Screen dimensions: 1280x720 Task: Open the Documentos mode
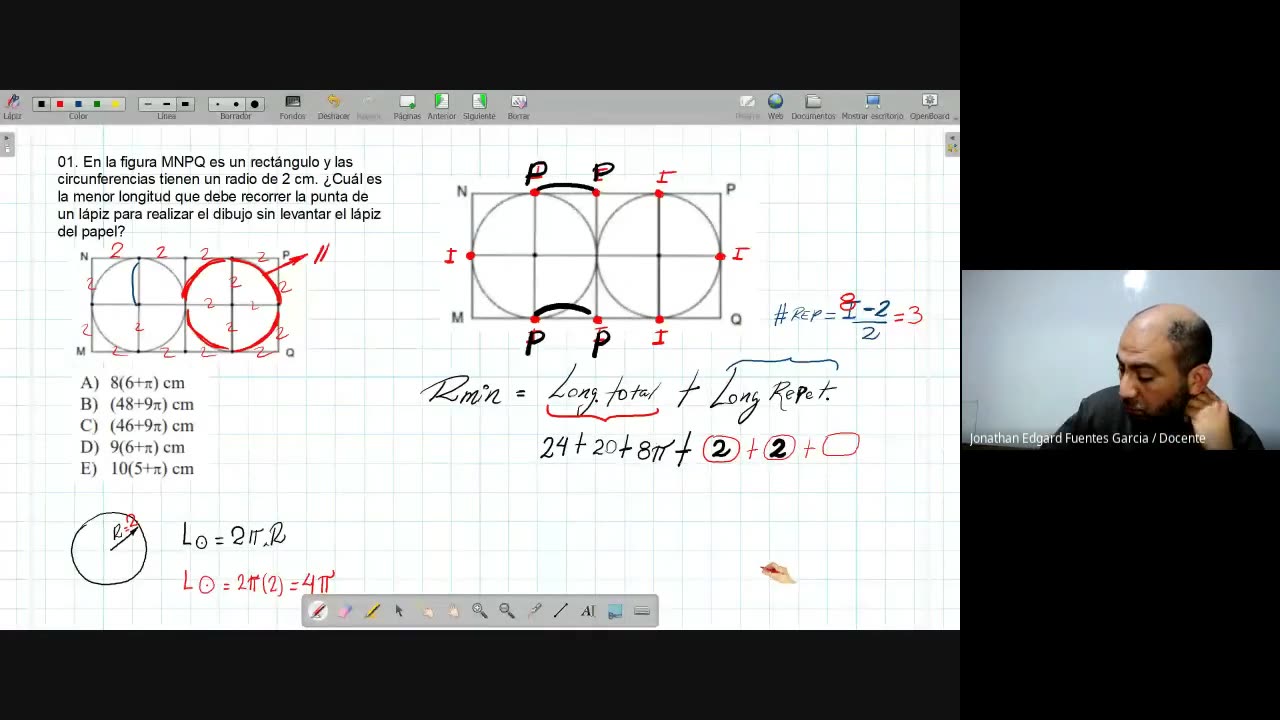point(813,106)
